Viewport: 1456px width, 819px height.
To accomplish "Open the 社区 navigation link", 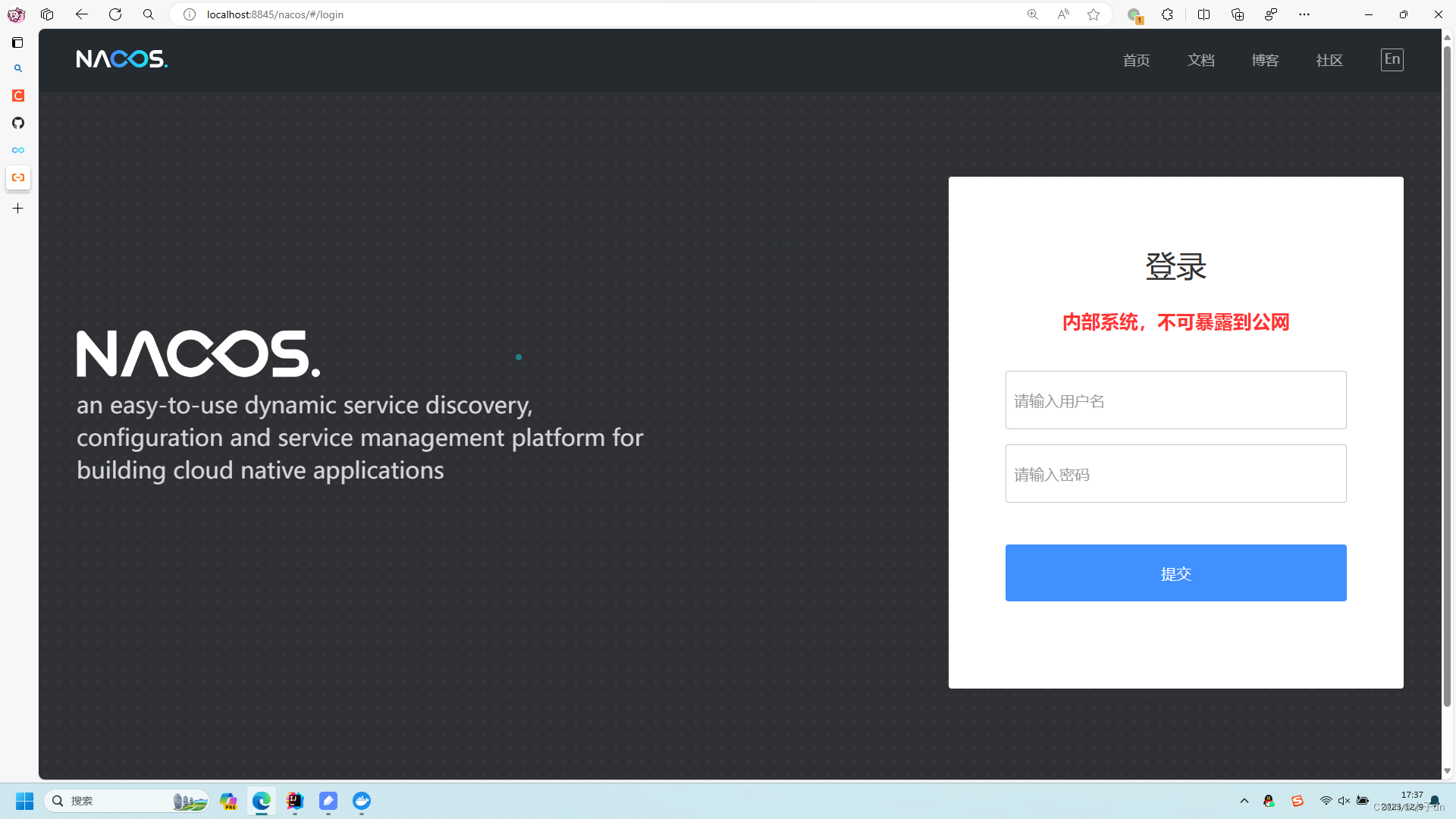I will tap(1329, 60).
